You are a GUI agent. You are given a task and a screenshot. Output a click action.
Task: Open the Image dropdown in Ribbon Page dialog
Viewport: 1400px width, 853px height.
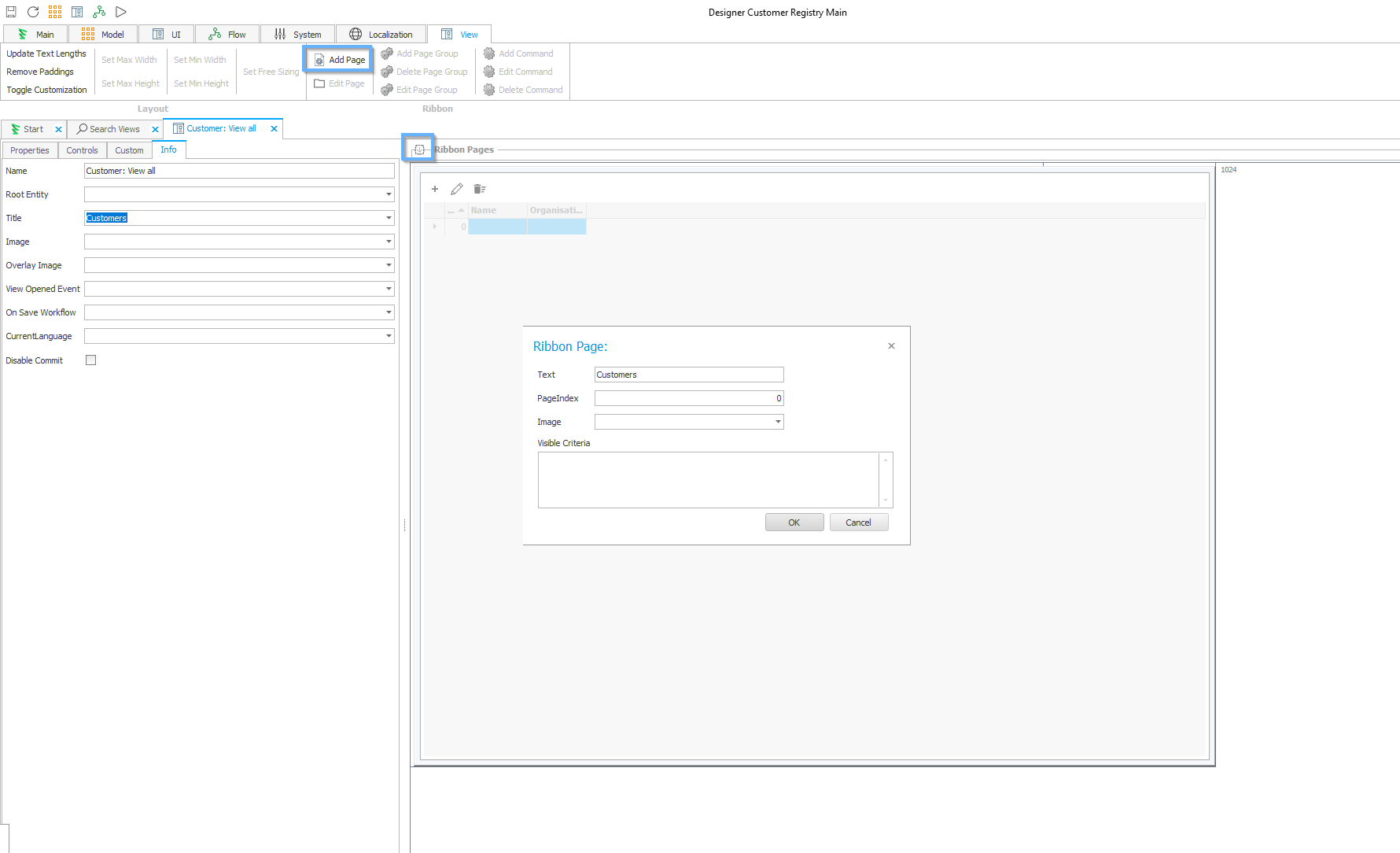click(778, 422)
